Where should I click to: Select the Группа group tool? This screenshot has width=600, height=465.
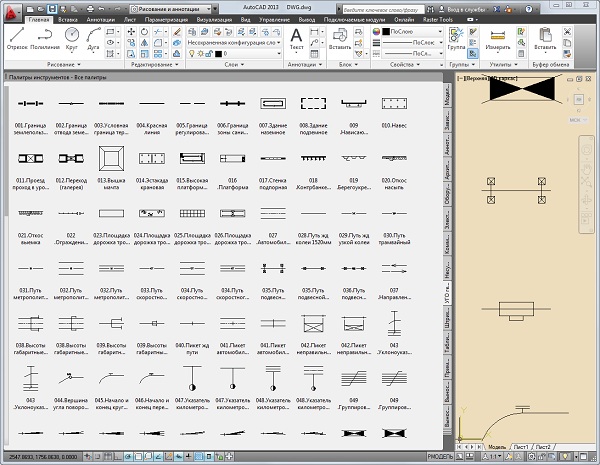coord(457,36)
